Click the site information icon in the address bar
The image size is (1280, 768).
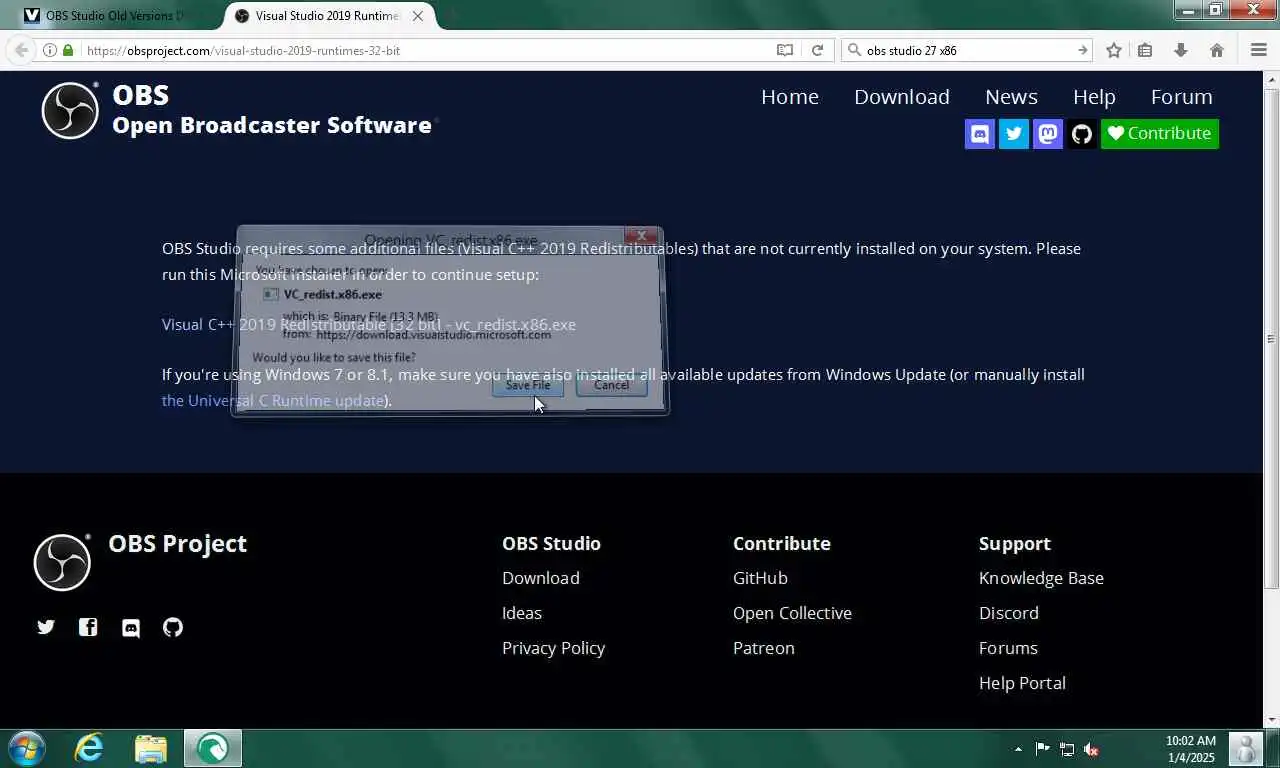pyautogui.click(x=49, y=50)
